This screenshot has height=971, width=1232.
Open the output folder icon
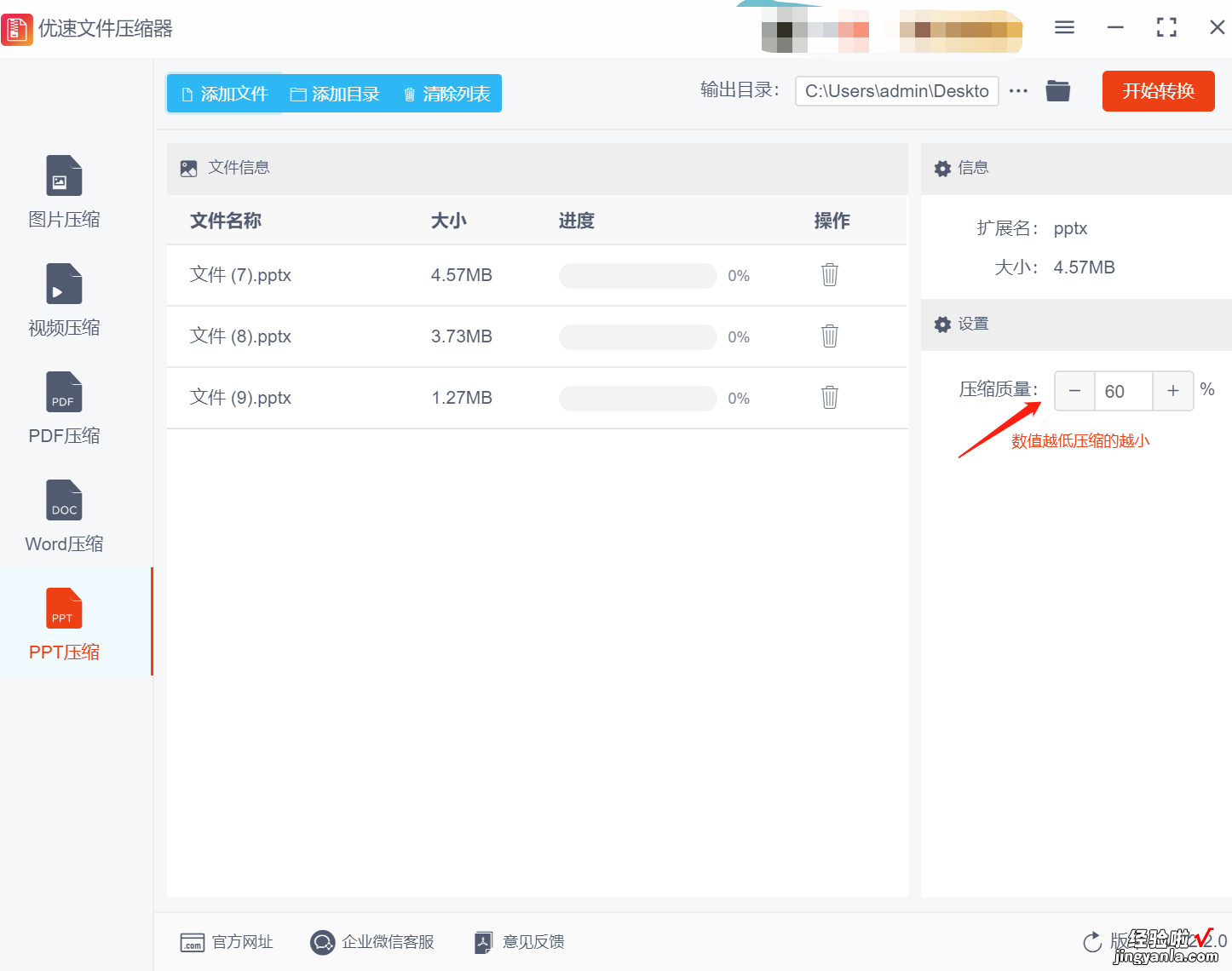coord(1058,90)
